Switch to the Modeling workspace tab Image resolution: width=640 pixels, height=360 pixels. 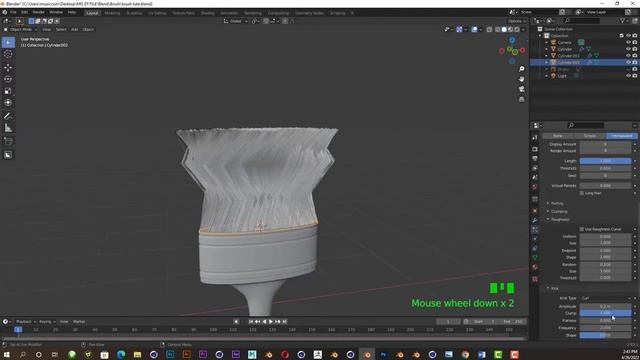(112, 13)
